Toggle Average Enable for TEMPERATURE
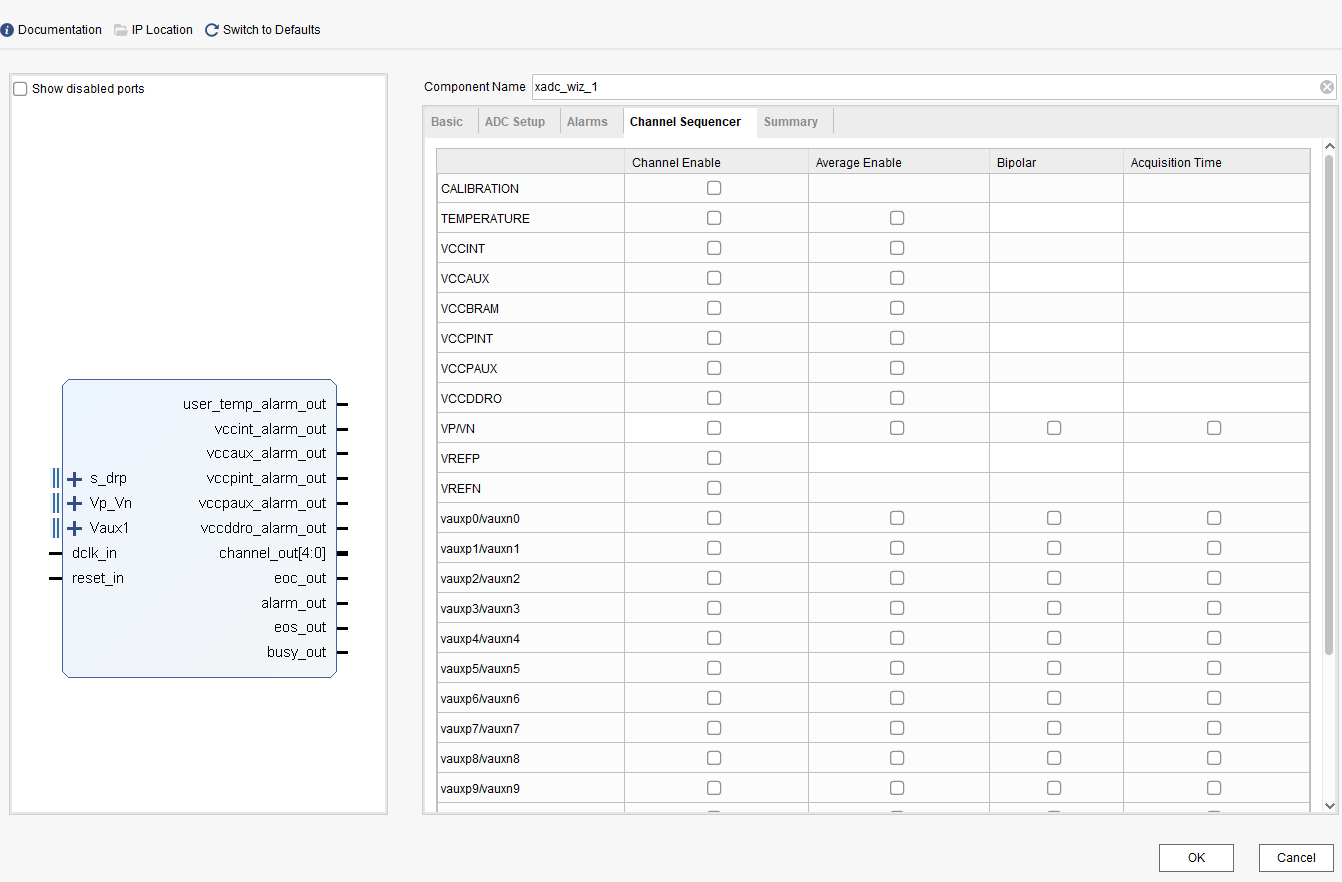This screenshot has height=882, width=1342. click(897, 218)
